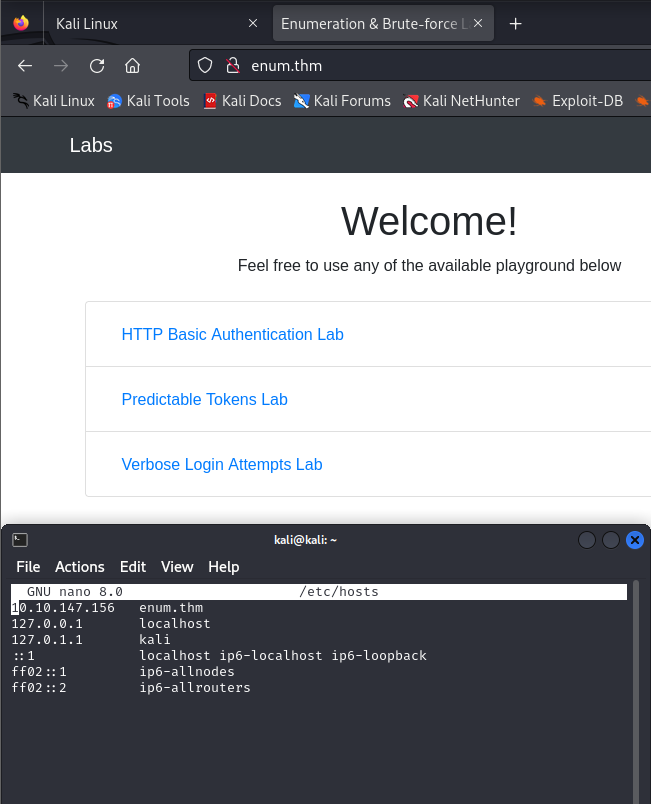Click the Kali NetHunter dragon bookmark icon
Viewport: 651px width, 804px height.
(409, 101)
